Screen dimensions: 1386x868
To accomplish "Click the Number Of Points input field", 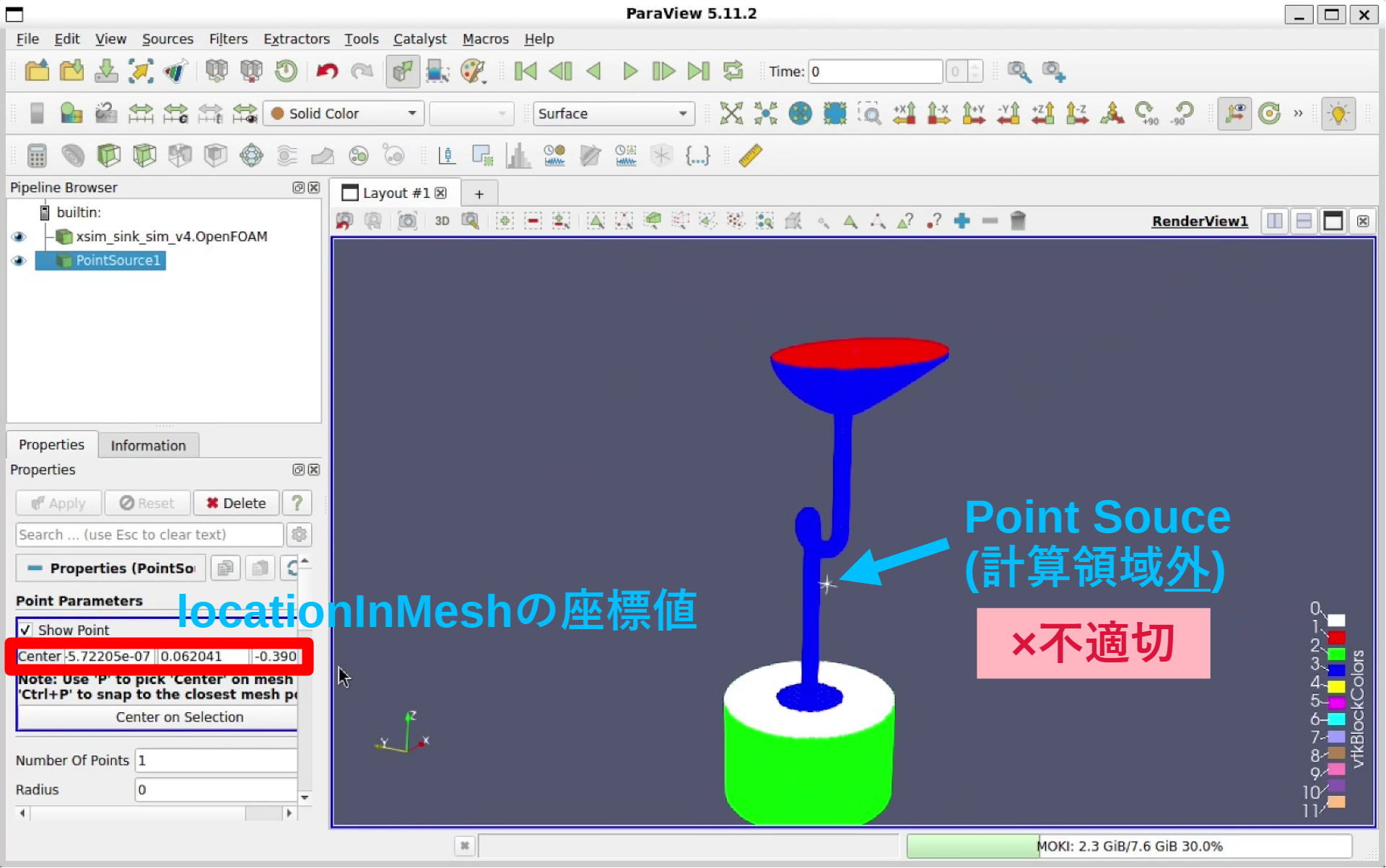I will click(x=216, y=760).
